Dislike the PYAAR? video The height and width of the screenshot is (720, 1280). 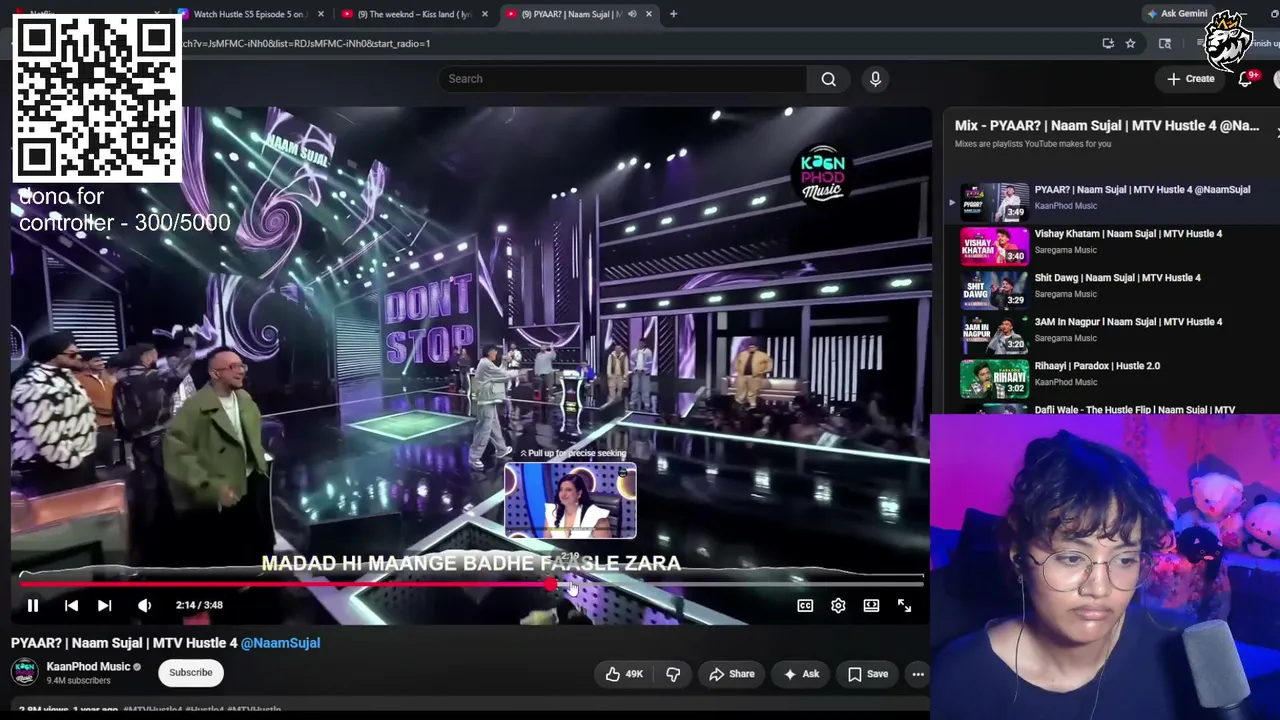point(673,674)
